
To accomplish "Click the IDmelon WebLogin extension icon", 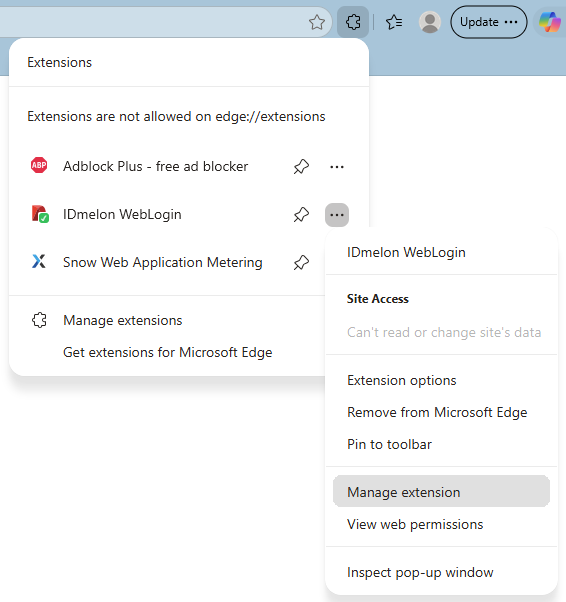I will [x=40, y=214].
